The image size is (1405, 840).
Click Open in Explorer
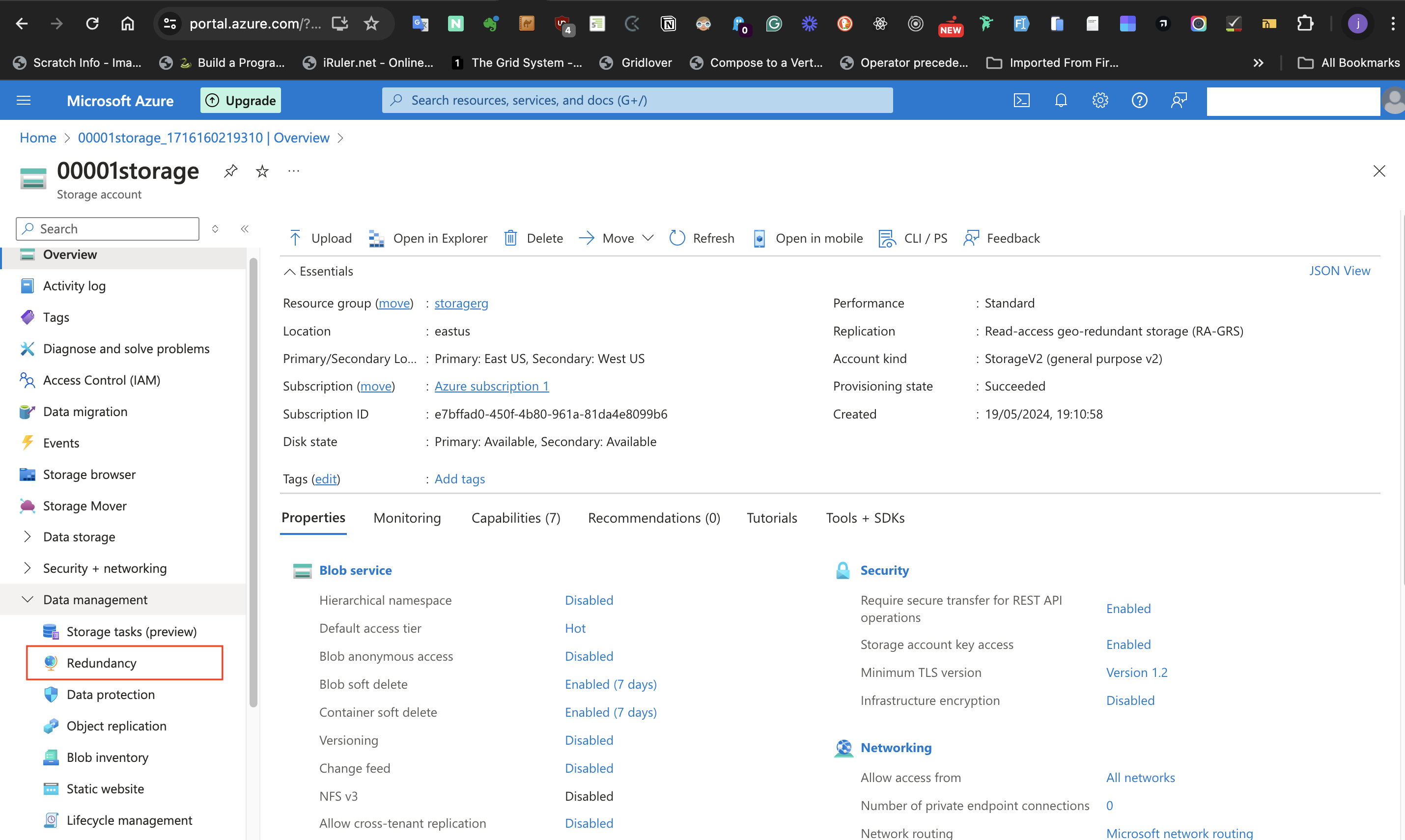[x=428, y=238]
